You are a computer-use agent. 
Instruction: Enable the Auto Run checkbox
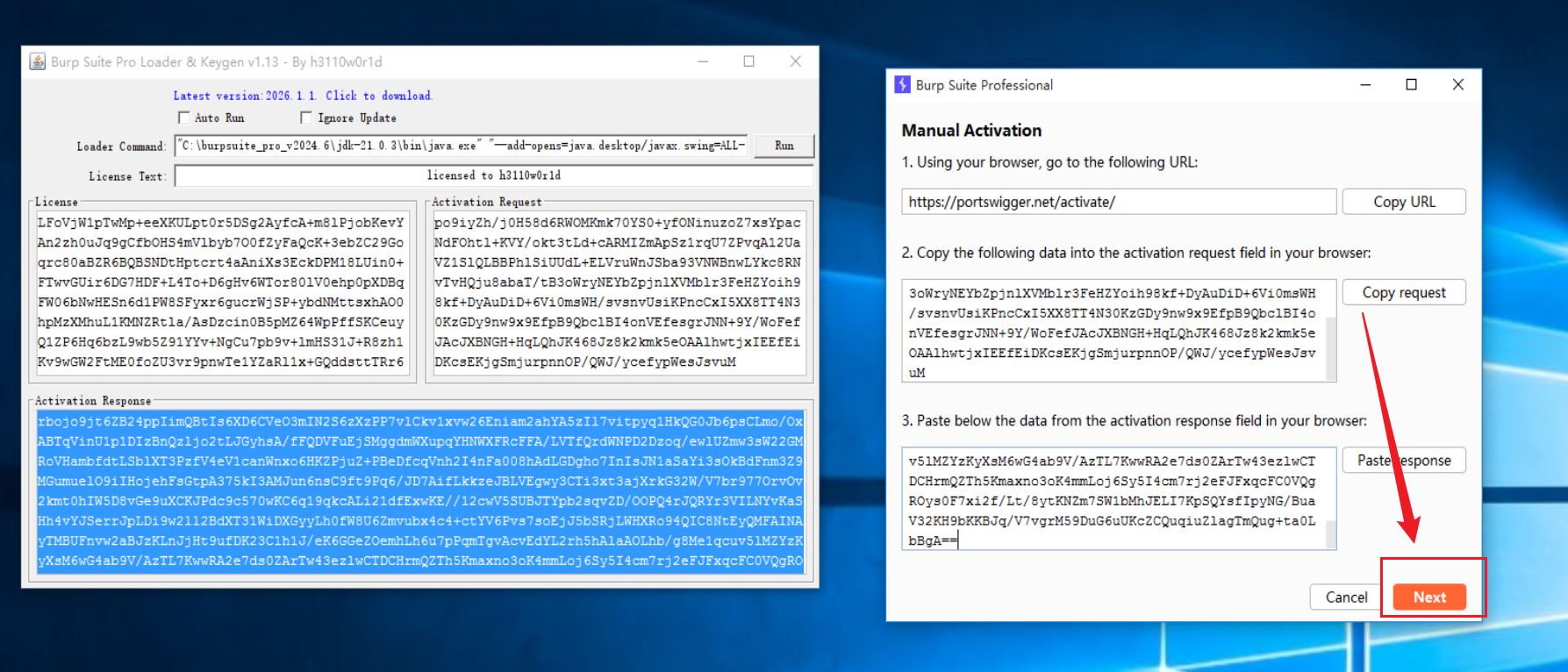(184, 118)
